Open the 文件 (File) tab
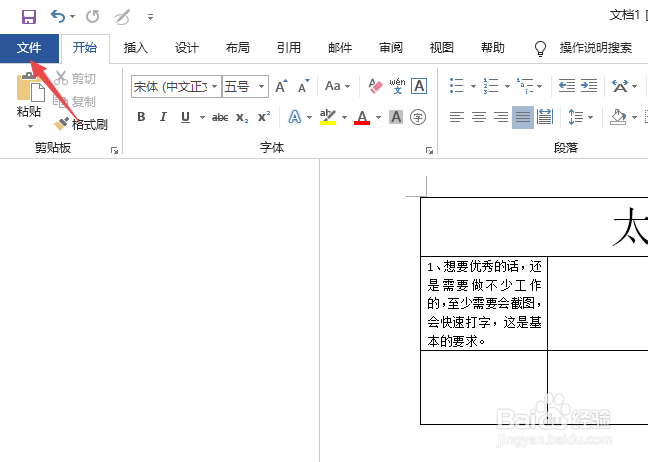648x462 pixels. click(29, 48)
